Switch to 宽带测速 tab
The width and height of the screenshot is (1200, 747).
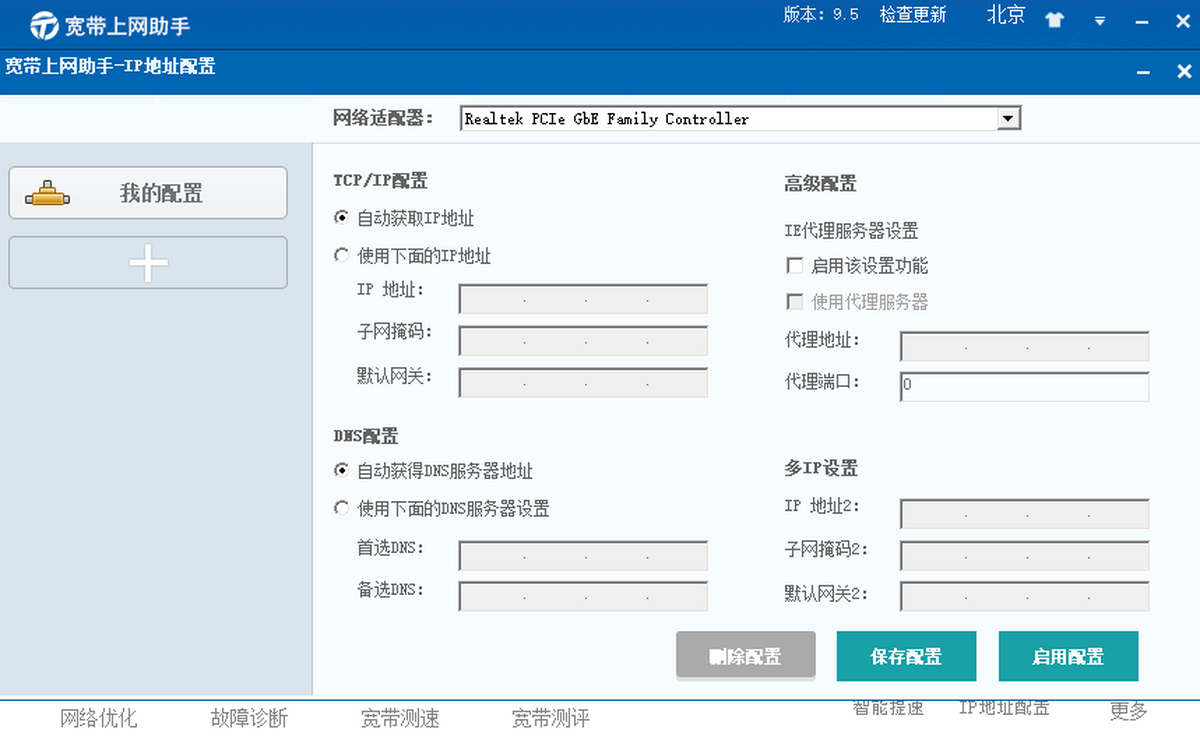[x=400, y=718]
